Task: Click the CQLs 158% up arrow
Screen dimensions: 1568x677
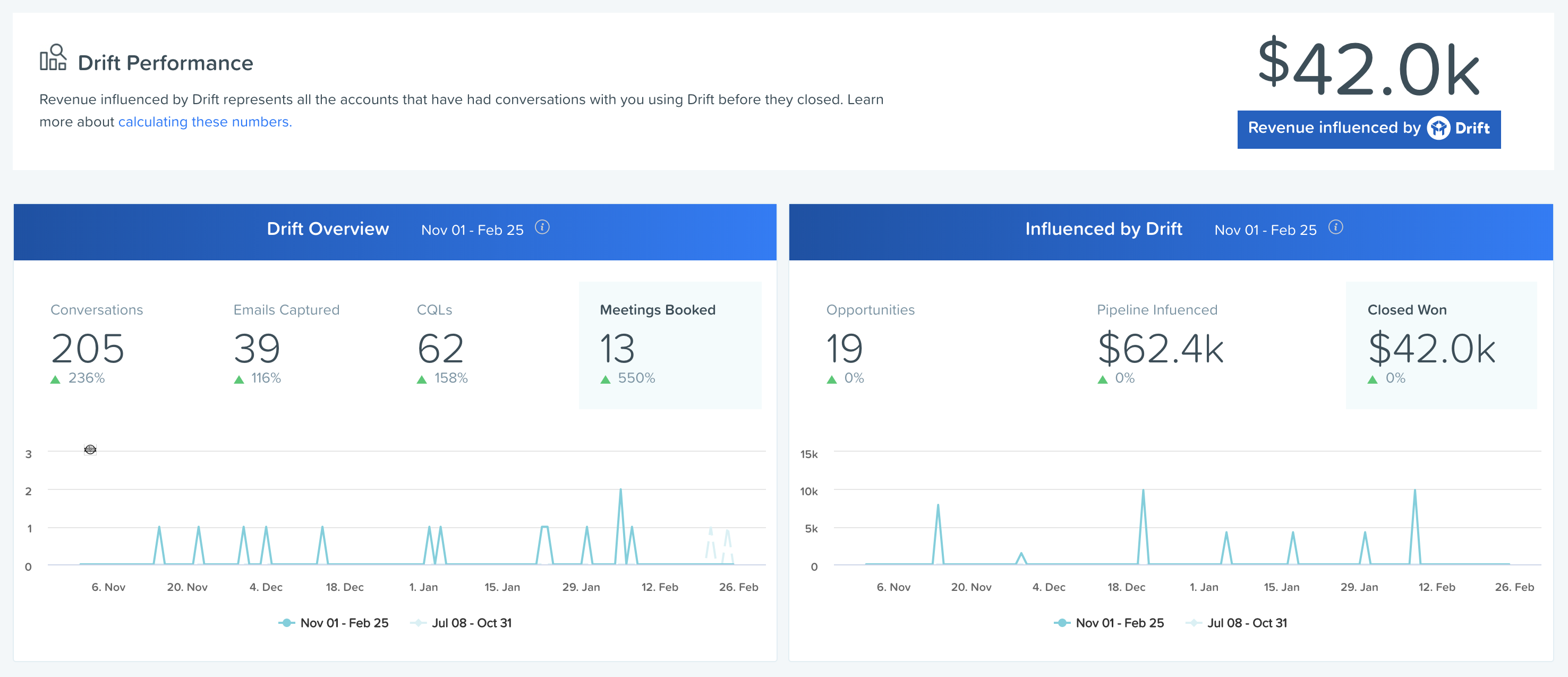Action: (x=422, y=379)
